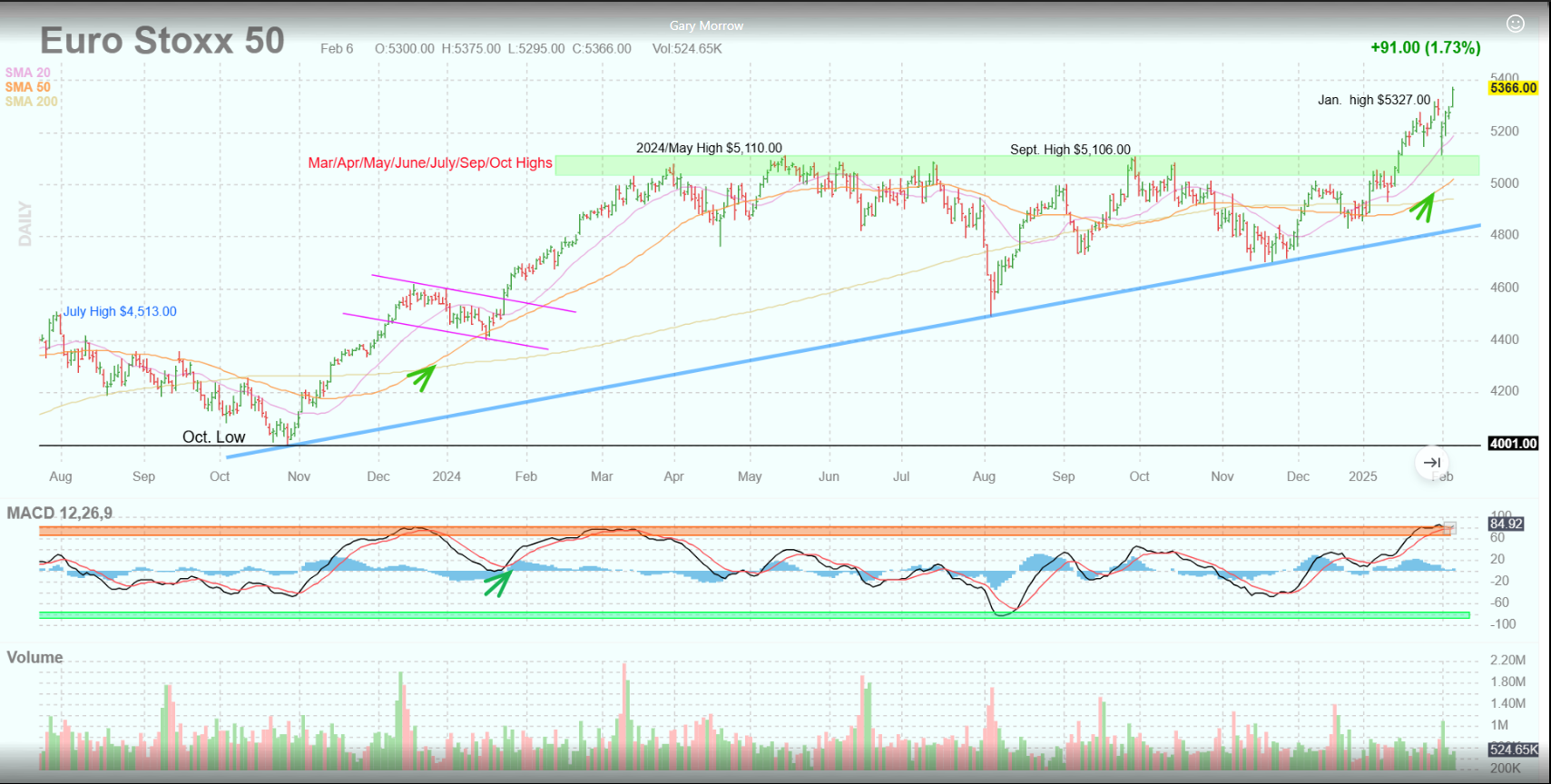Jump to latest bar with the arrow button
The width and height of the screenshot is (1551, 784).
coord(1432,463)
